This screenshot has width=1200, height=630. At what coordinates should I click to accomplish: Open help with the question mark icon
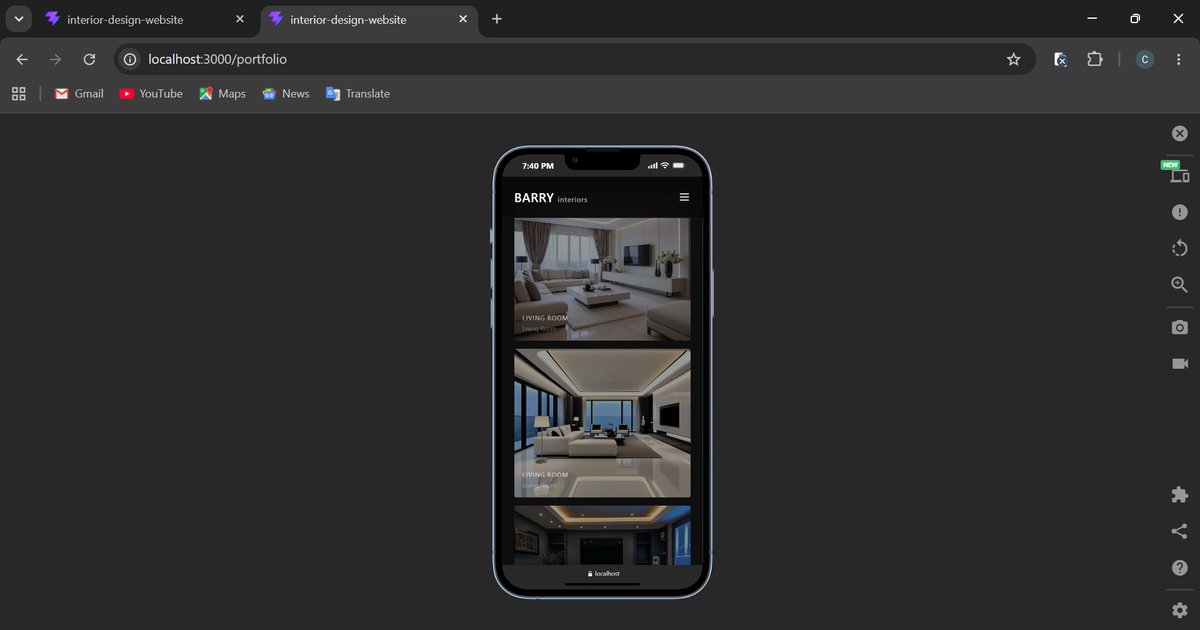coord(1180,567)
